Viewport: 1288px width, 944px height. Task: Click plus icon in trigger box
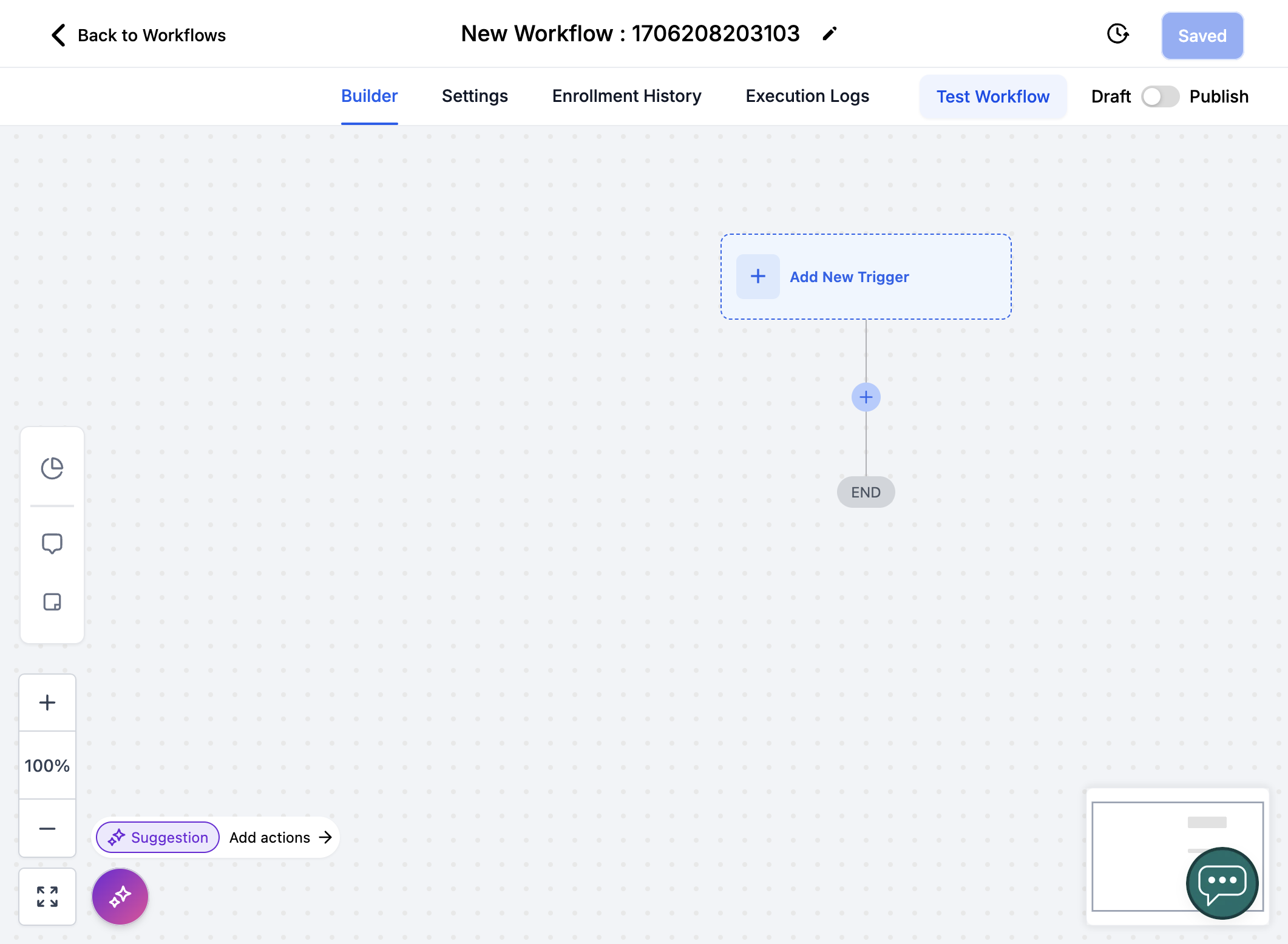pyautogui.click(x=758, y=277)
